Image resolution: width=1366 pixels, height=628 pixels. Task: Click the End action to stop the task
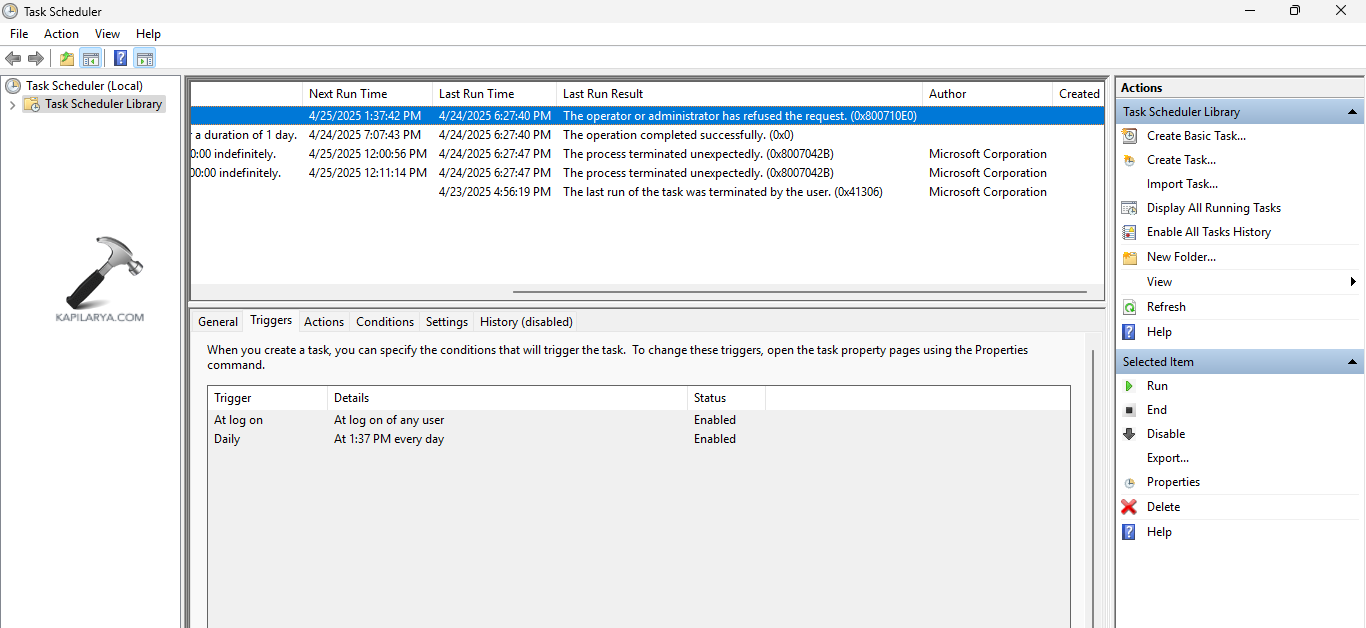pyautogui.click(x=1156, y=410)
